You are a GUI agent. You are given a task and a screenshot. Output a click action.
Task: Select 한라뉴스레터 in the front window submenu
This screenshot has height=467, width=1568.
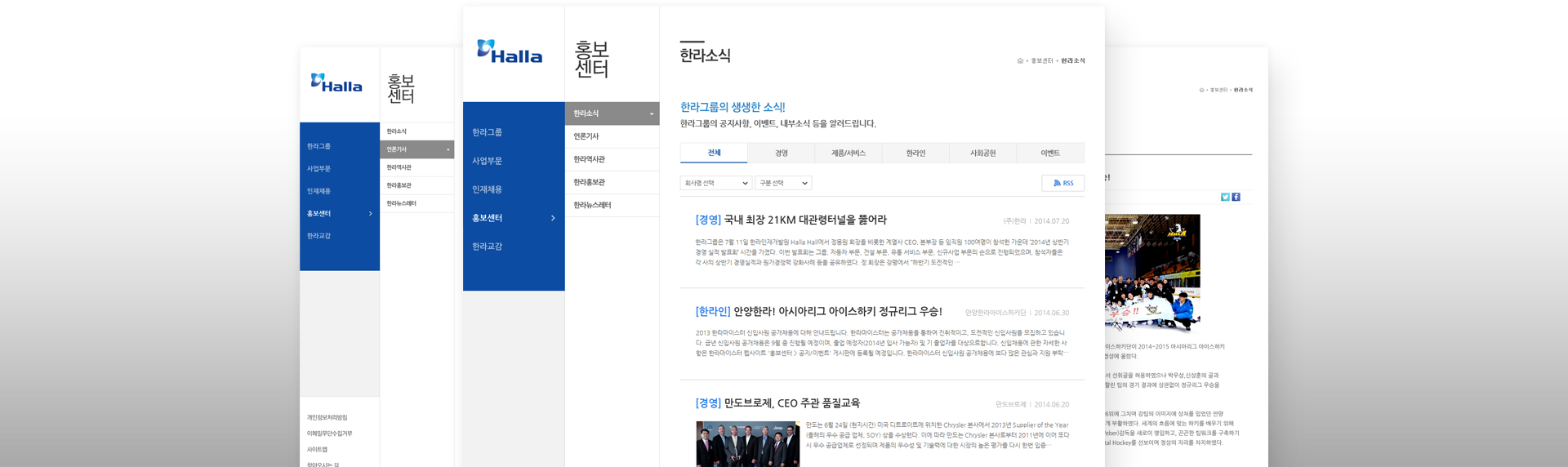pyautogui.click(x=612, y=205)
